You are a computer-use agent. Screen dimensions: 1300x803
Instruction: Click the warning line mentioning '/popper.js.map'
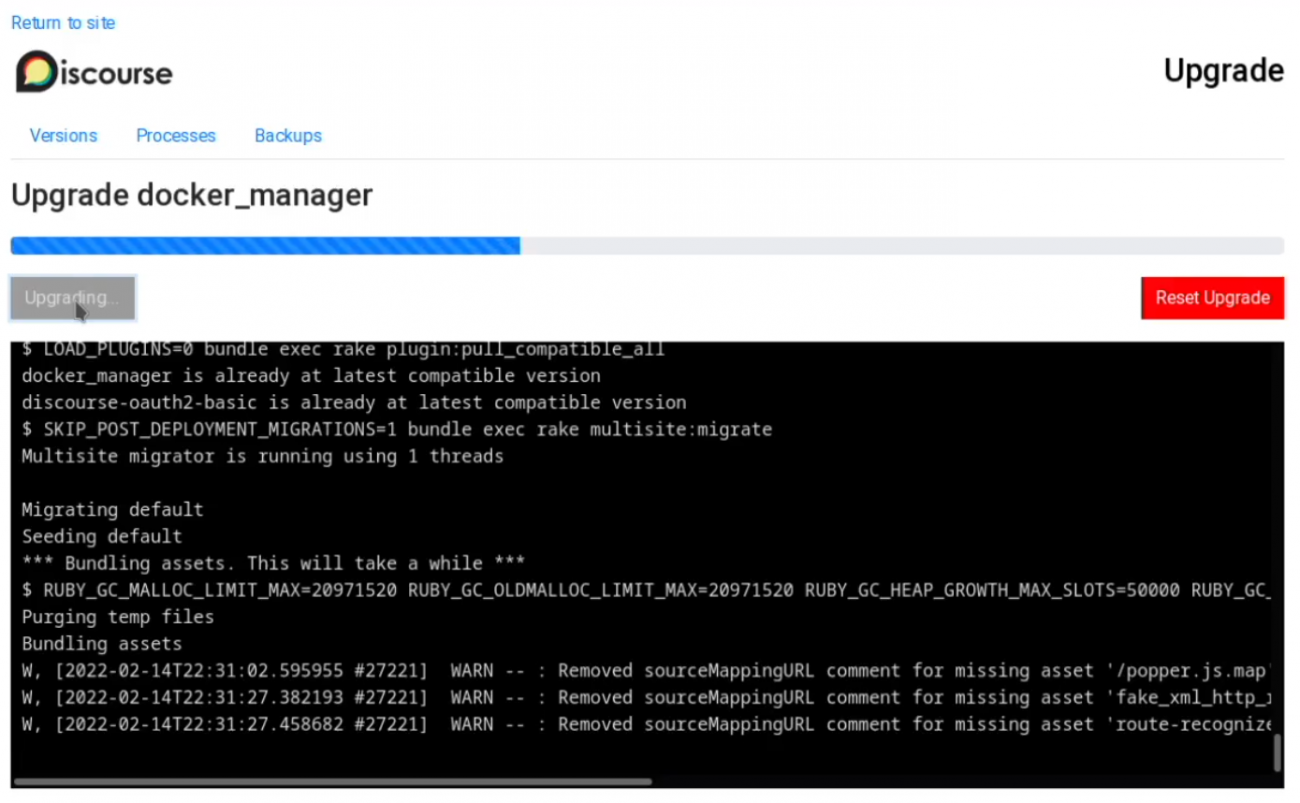coord(647,671)
